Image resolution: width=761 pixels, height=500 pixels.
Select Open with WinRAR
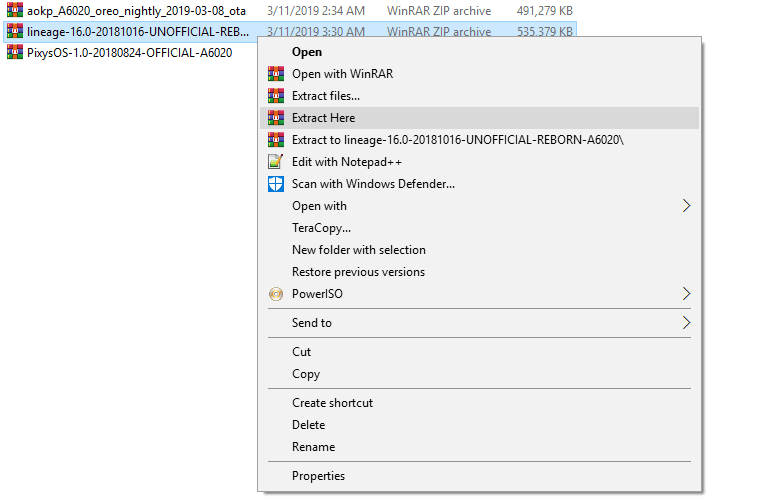click(480, 74)
